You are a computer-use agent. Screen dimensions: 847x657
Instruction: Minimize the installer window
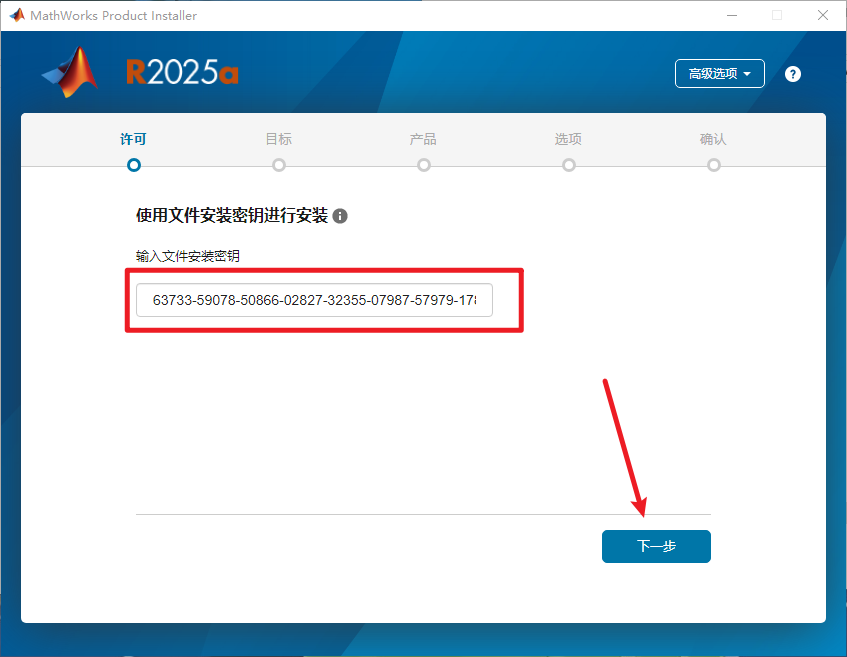click(732, 15)
